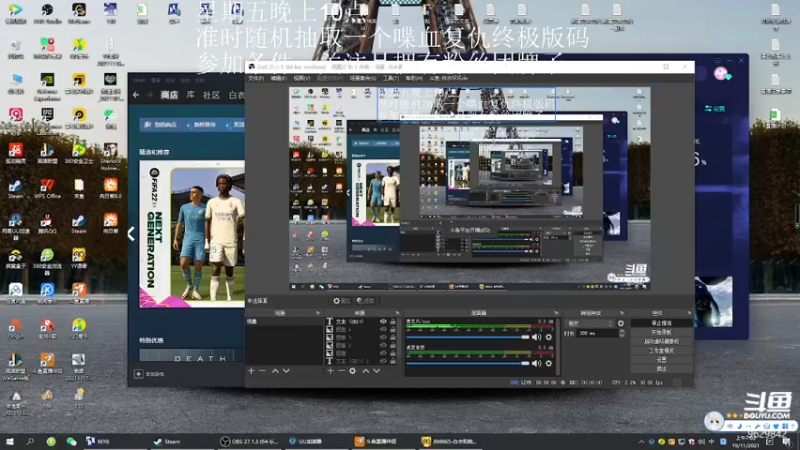Open OBS Studio desktop shortcut
The image size is (800, 450).
47,13
